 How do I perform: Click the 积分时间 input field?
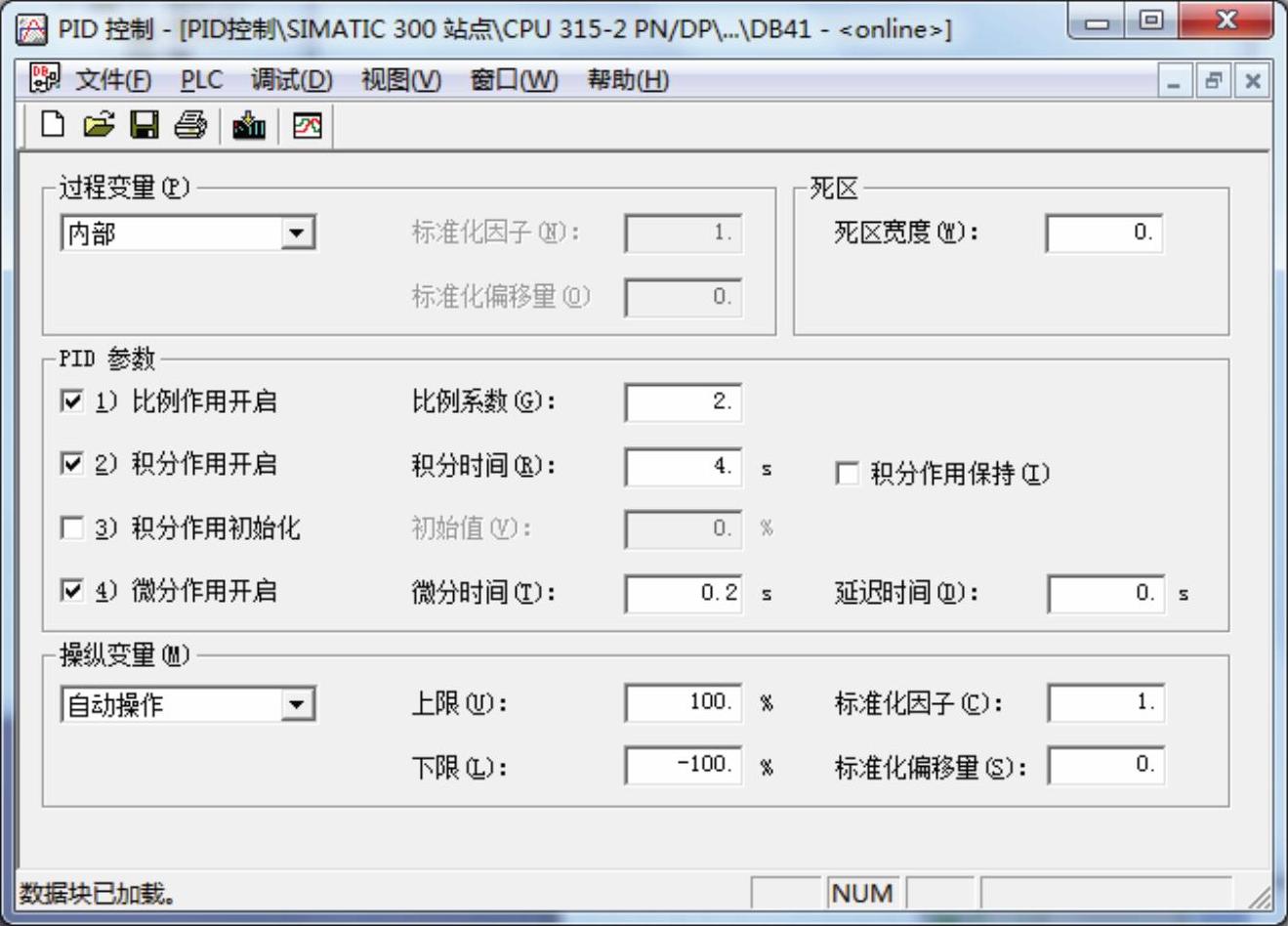683,467
